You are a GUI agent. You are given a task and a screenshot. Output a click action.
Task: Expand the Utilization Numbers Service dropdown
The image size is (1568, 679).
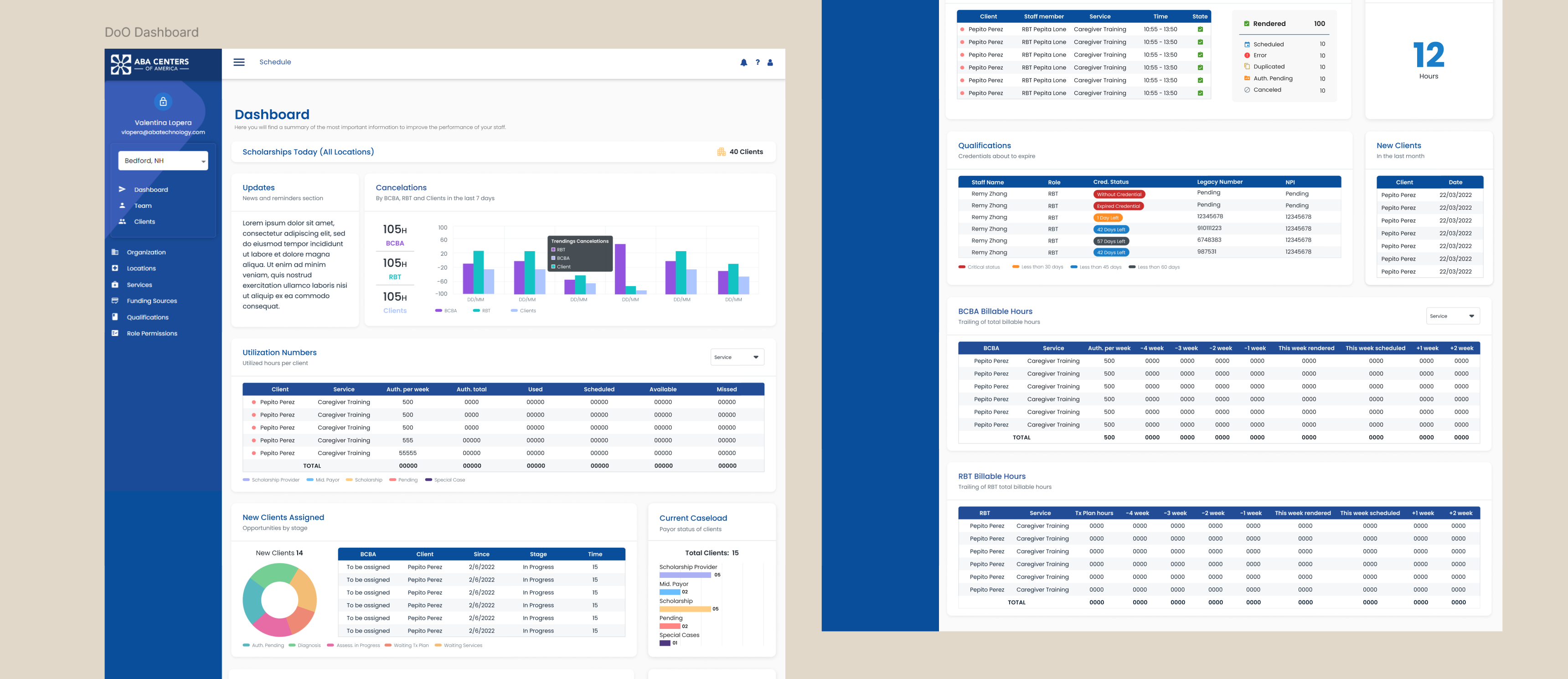[x=737, y=357]
